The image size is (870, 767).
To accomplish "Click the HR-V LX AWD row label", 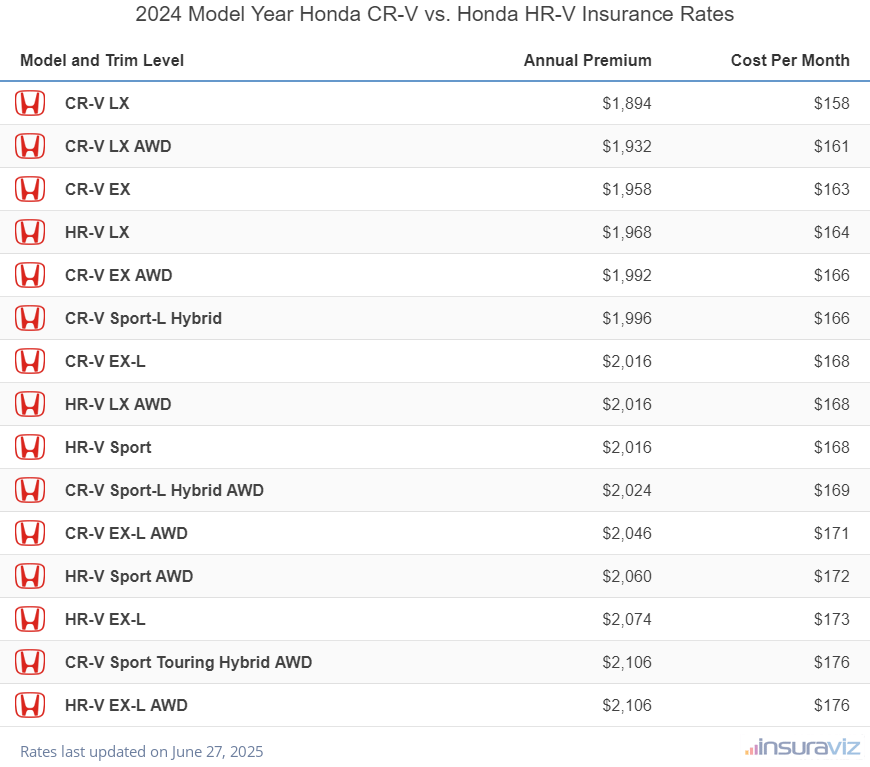I will tap(118, 404).
